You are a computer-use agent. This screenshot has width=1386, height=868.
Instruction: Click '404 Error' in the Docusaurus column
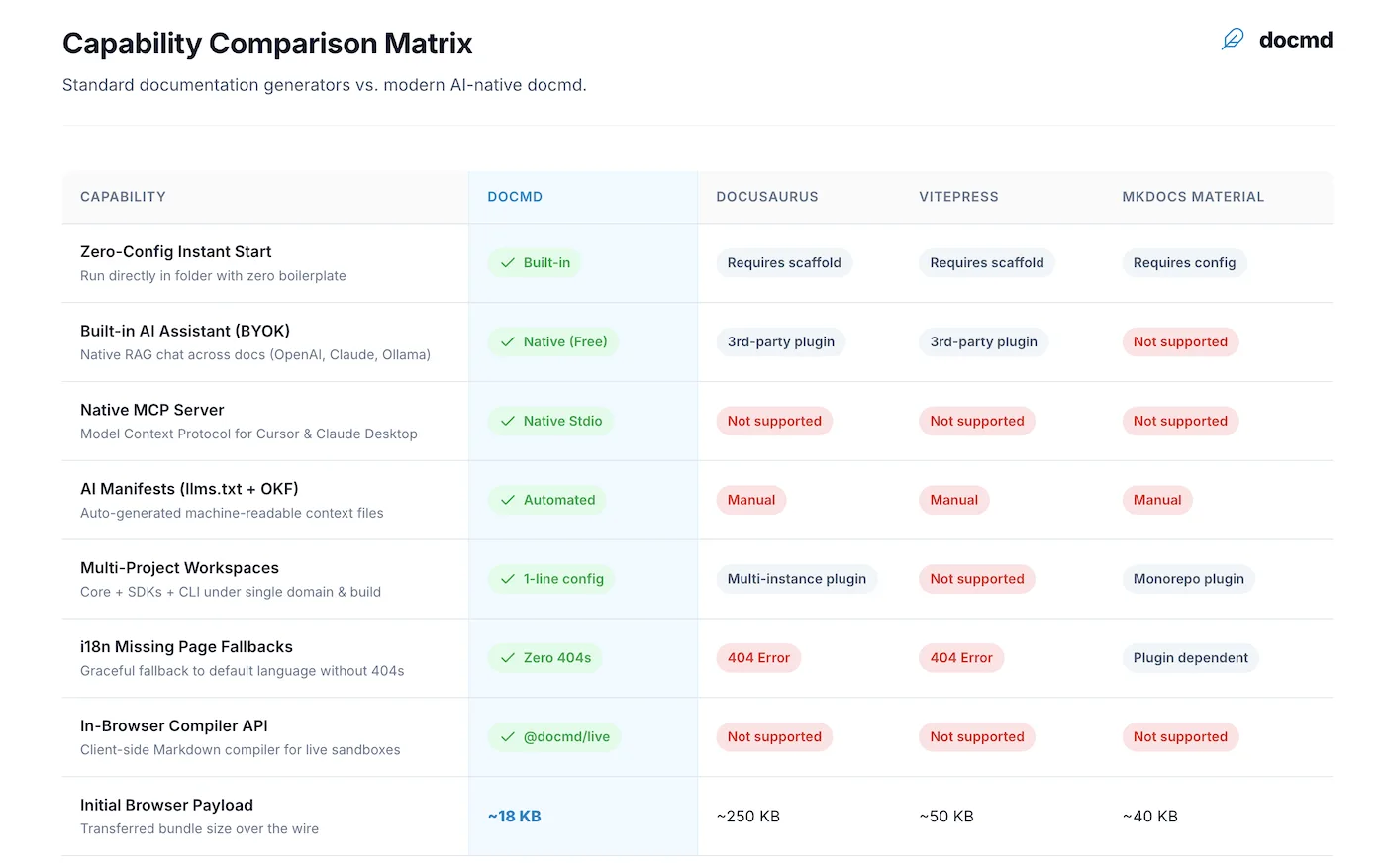click(758, 658)
